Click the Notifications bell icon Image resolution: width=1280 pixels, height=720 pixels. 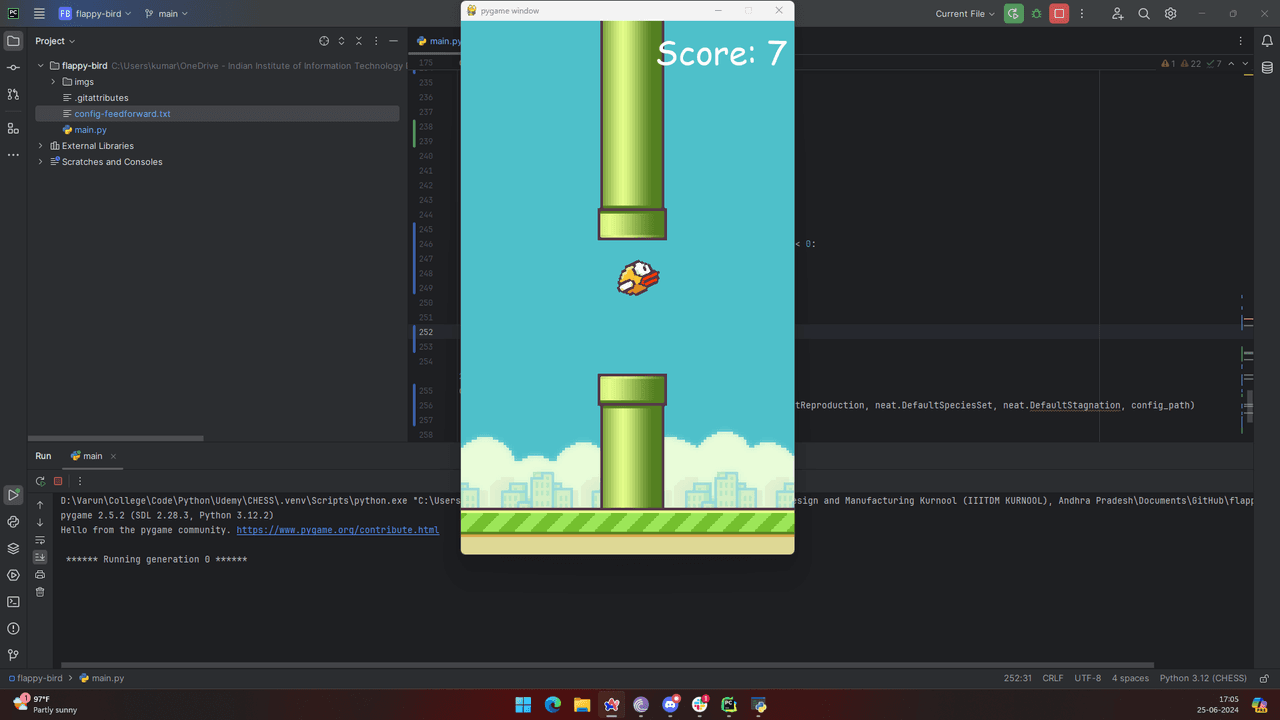click(1267, 41)
